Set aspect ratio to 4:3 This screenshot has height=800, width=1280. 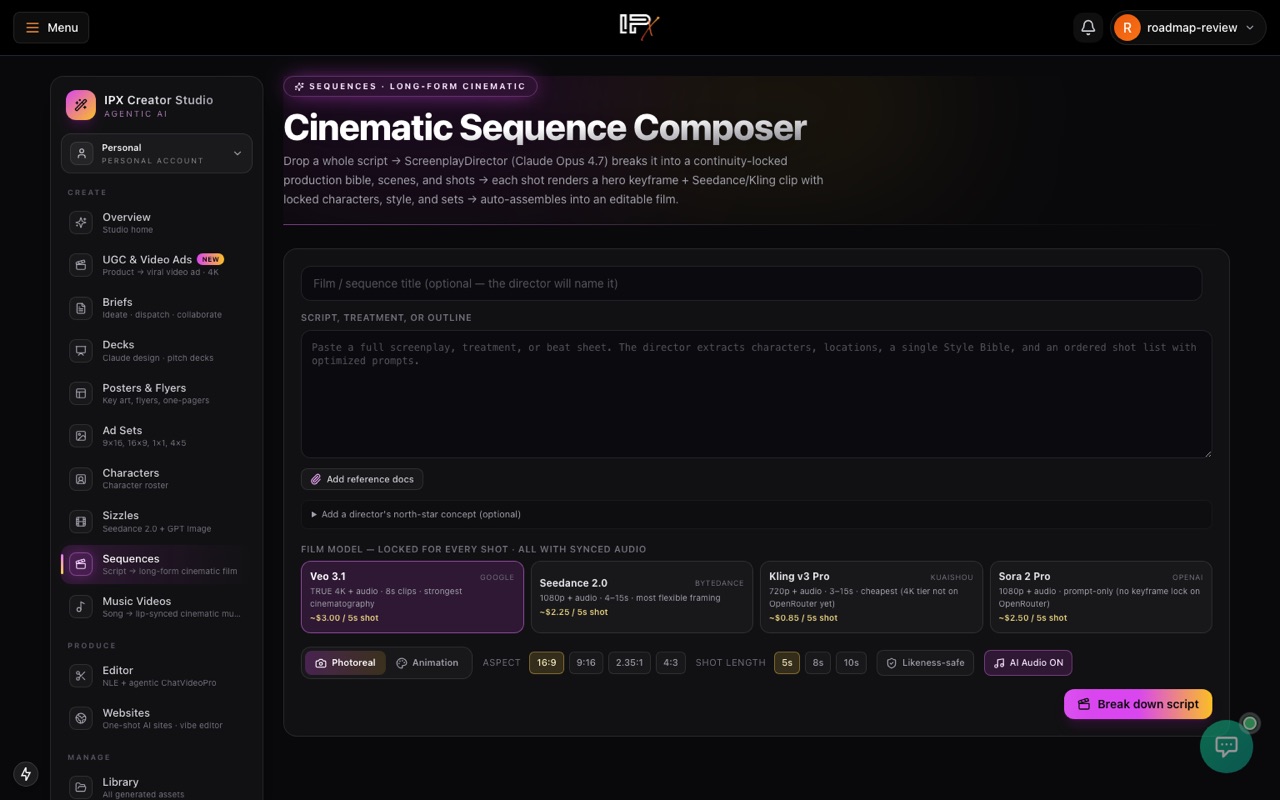tap(671, 662)
